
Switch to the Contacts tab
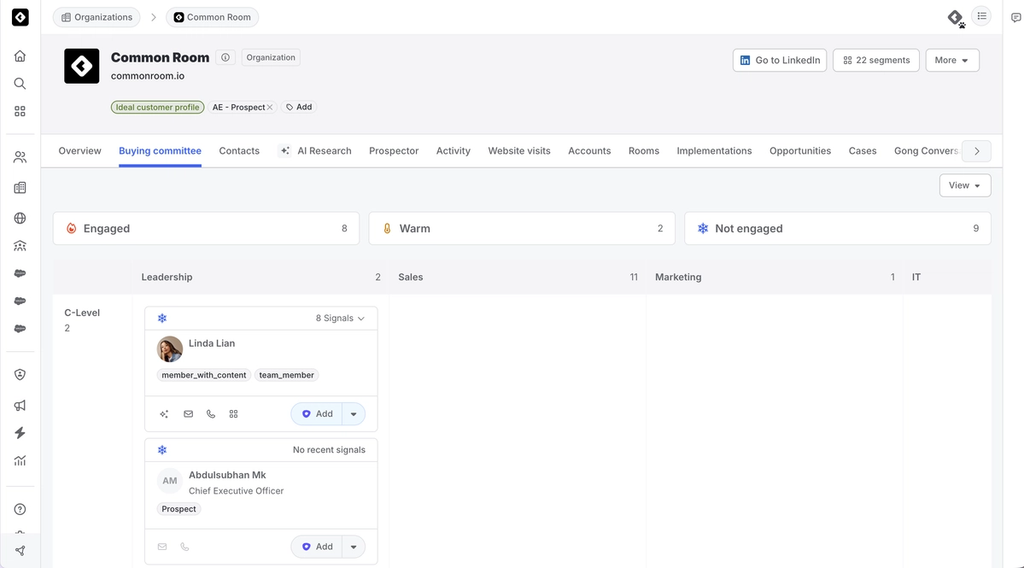pyautogui.click(x=239, y=151)
